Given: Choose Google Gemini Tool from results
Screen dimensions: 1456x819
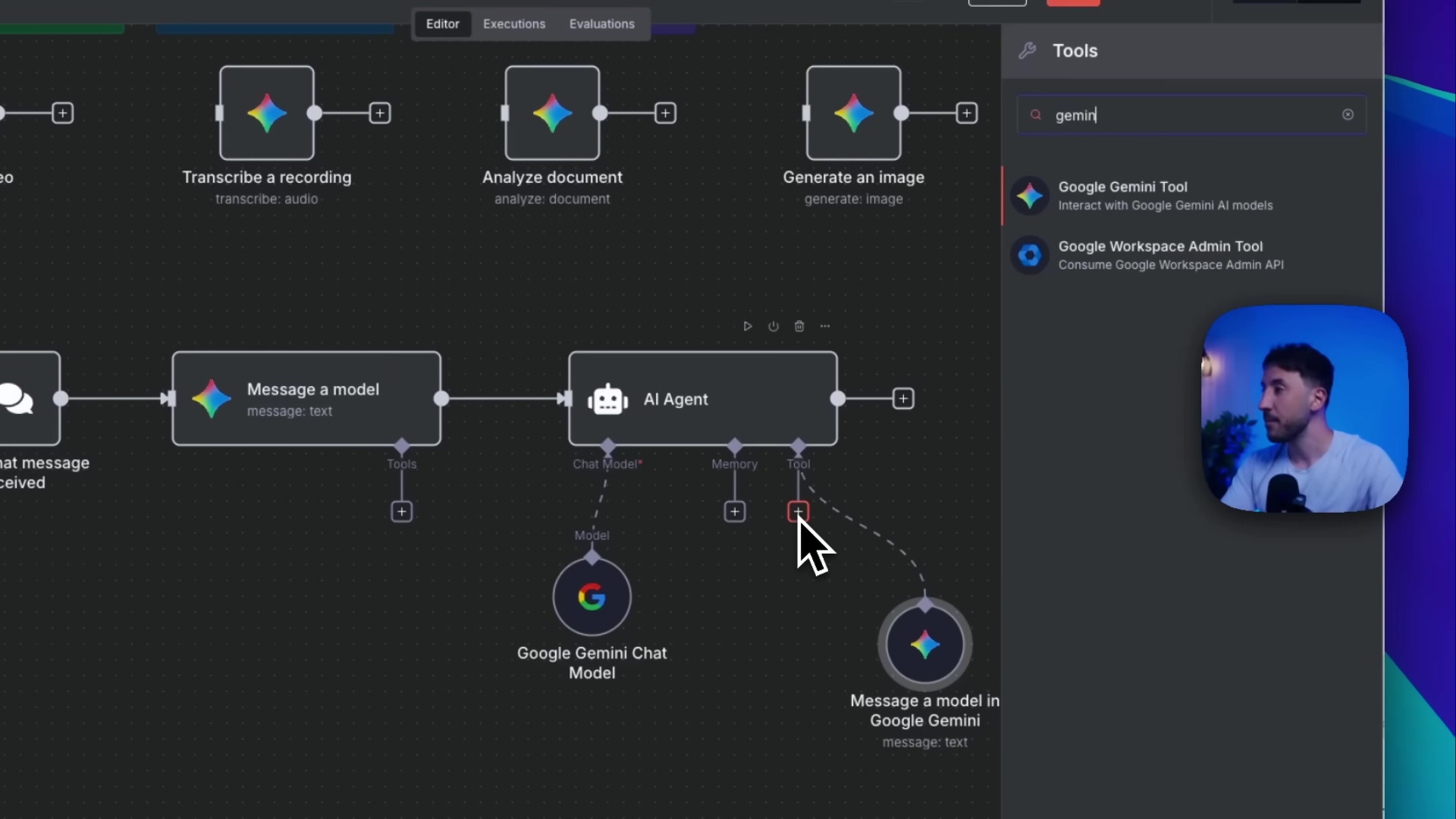Looking at the screenshot, I should click(x=1191, y=196).
